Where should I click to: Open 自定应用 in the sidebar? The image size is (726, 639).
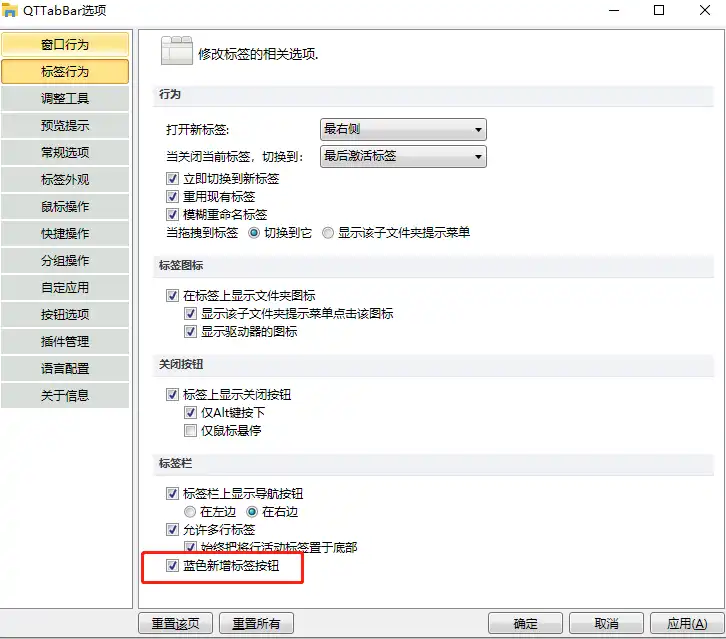(65, 288)
